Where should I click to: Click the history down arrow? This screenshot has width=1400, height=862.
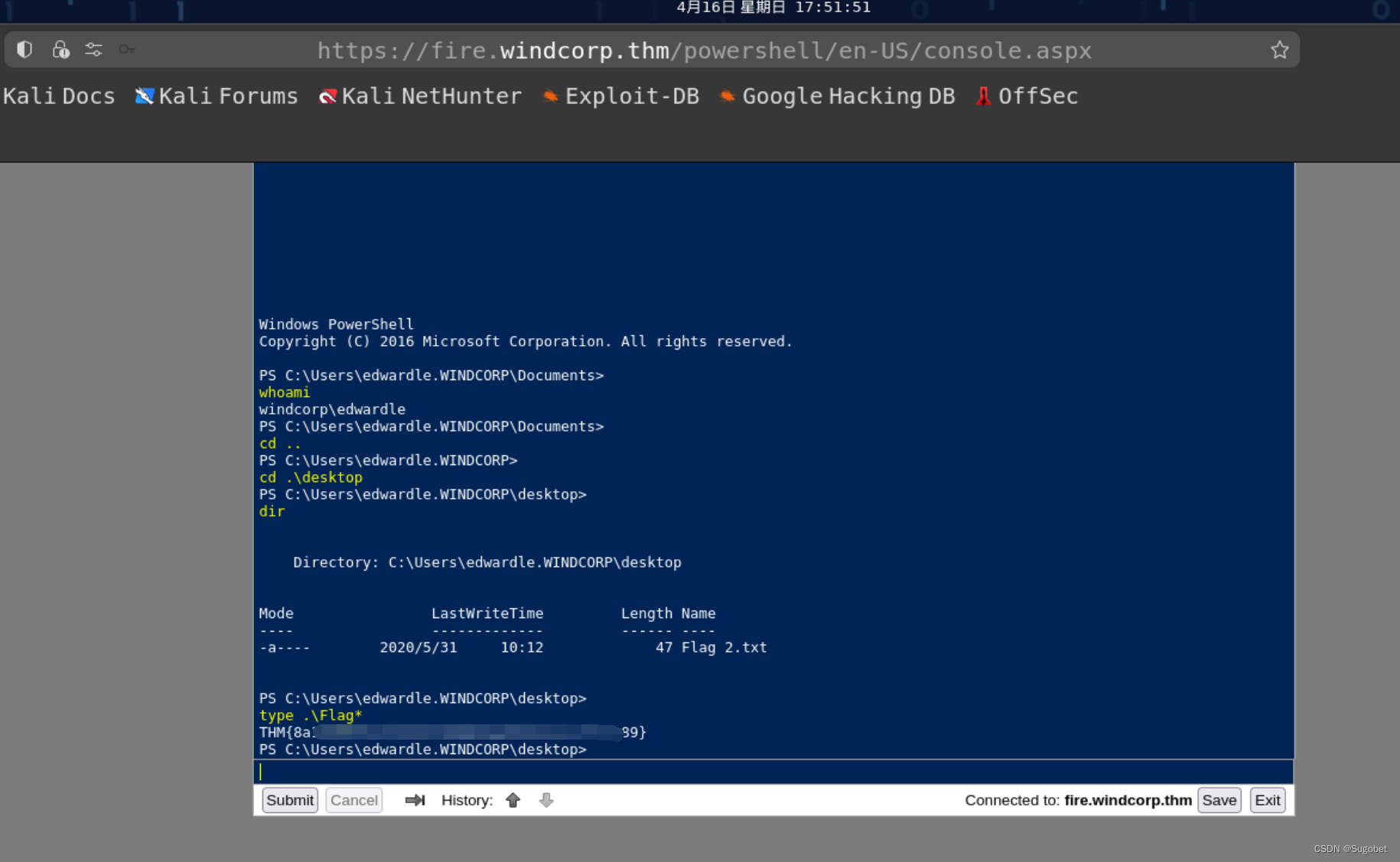click(546, 800)
